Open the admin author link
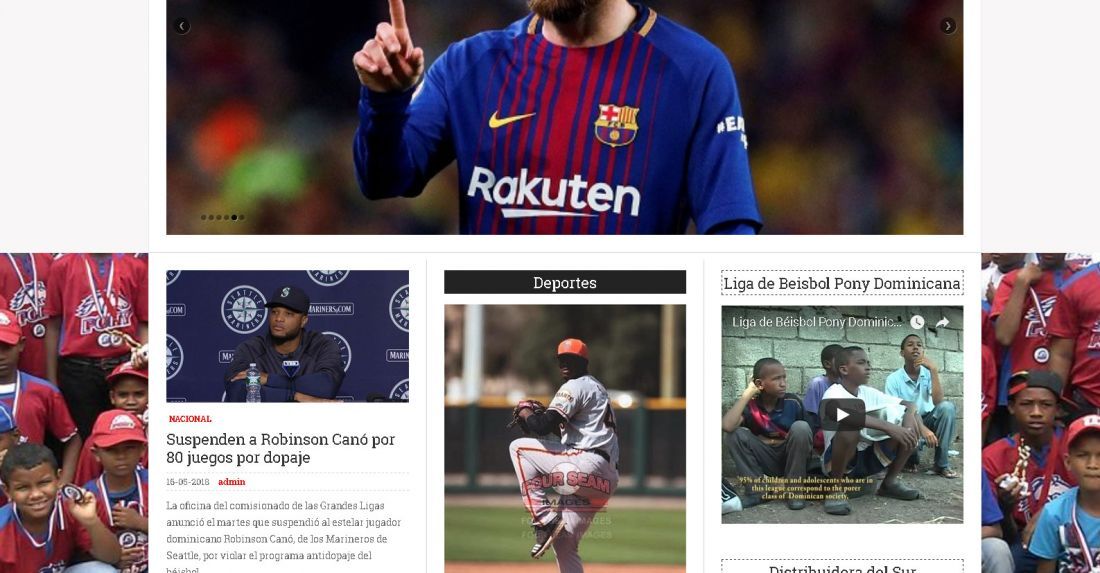 (x=232, y=482)
